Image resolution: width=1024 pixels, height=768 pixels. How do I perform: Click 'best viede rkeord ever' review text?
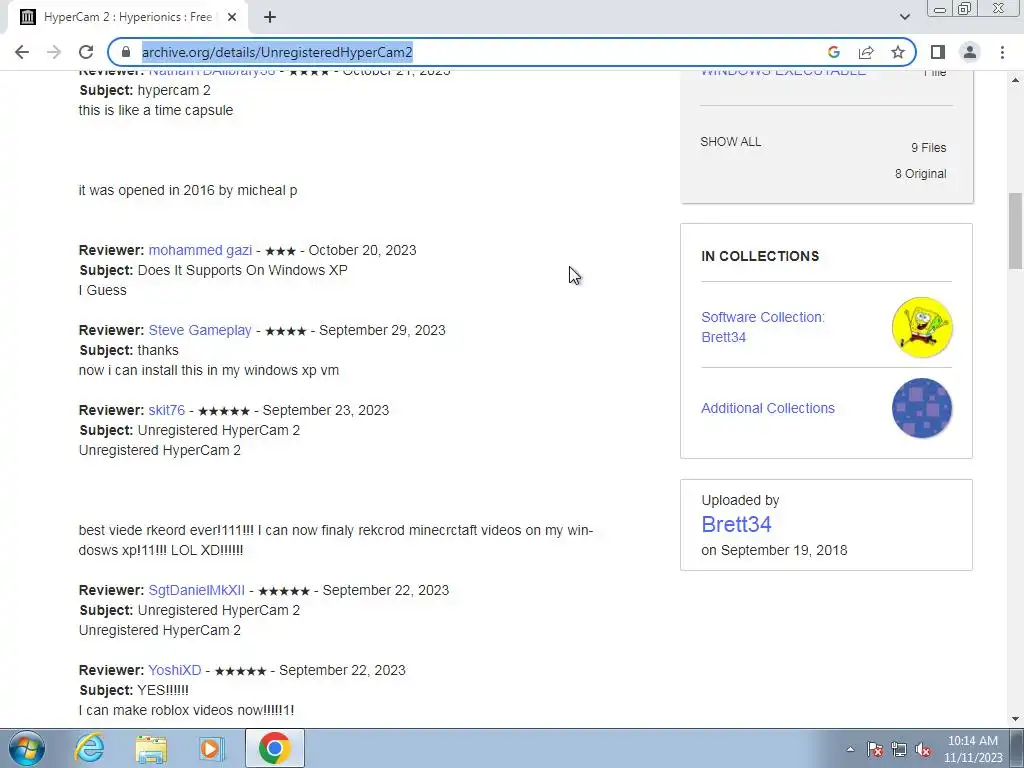pos(336,540)
